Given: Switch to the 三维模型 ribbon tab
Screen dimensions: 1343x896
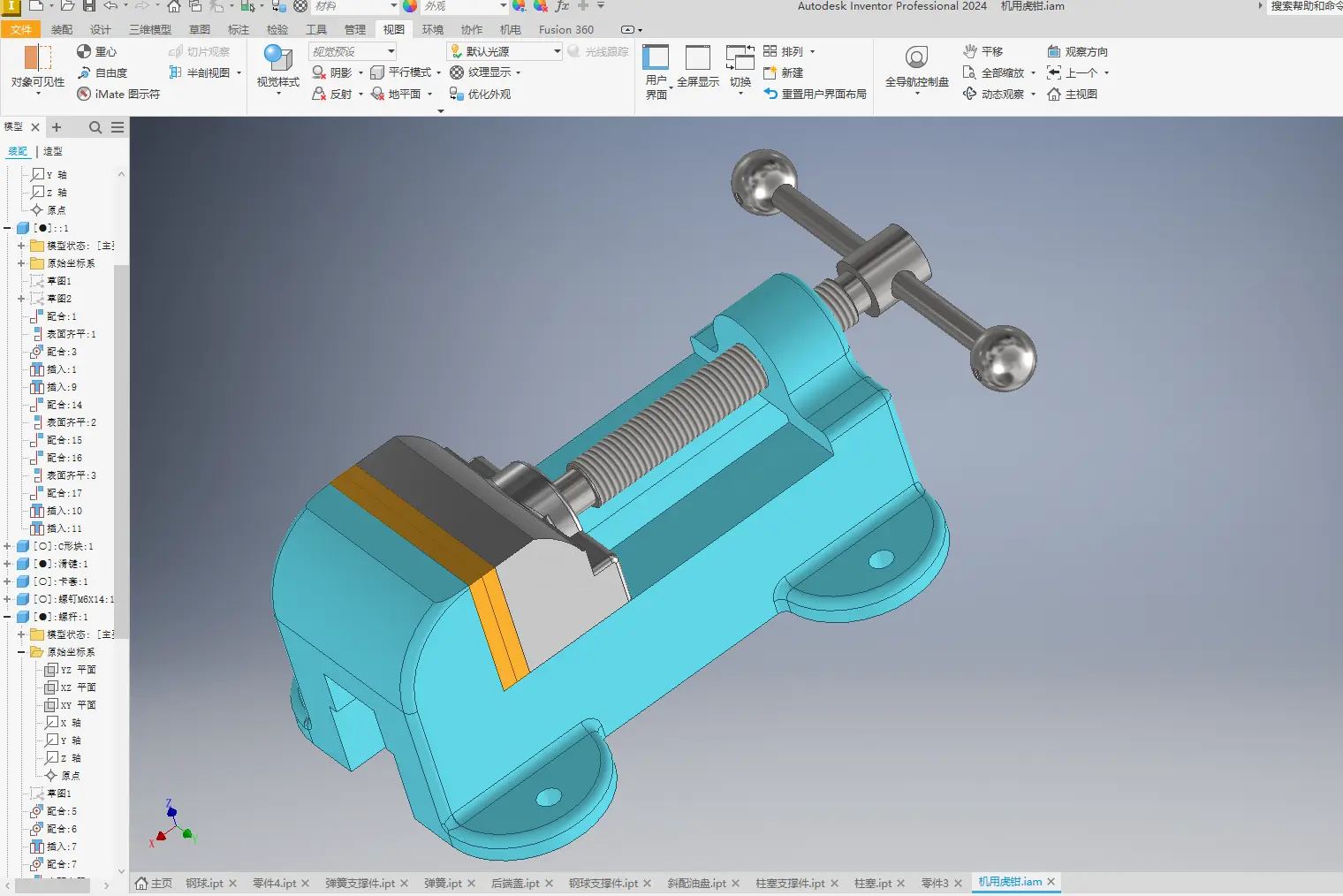Looking at the screenshot, I should tap(150, 29).
